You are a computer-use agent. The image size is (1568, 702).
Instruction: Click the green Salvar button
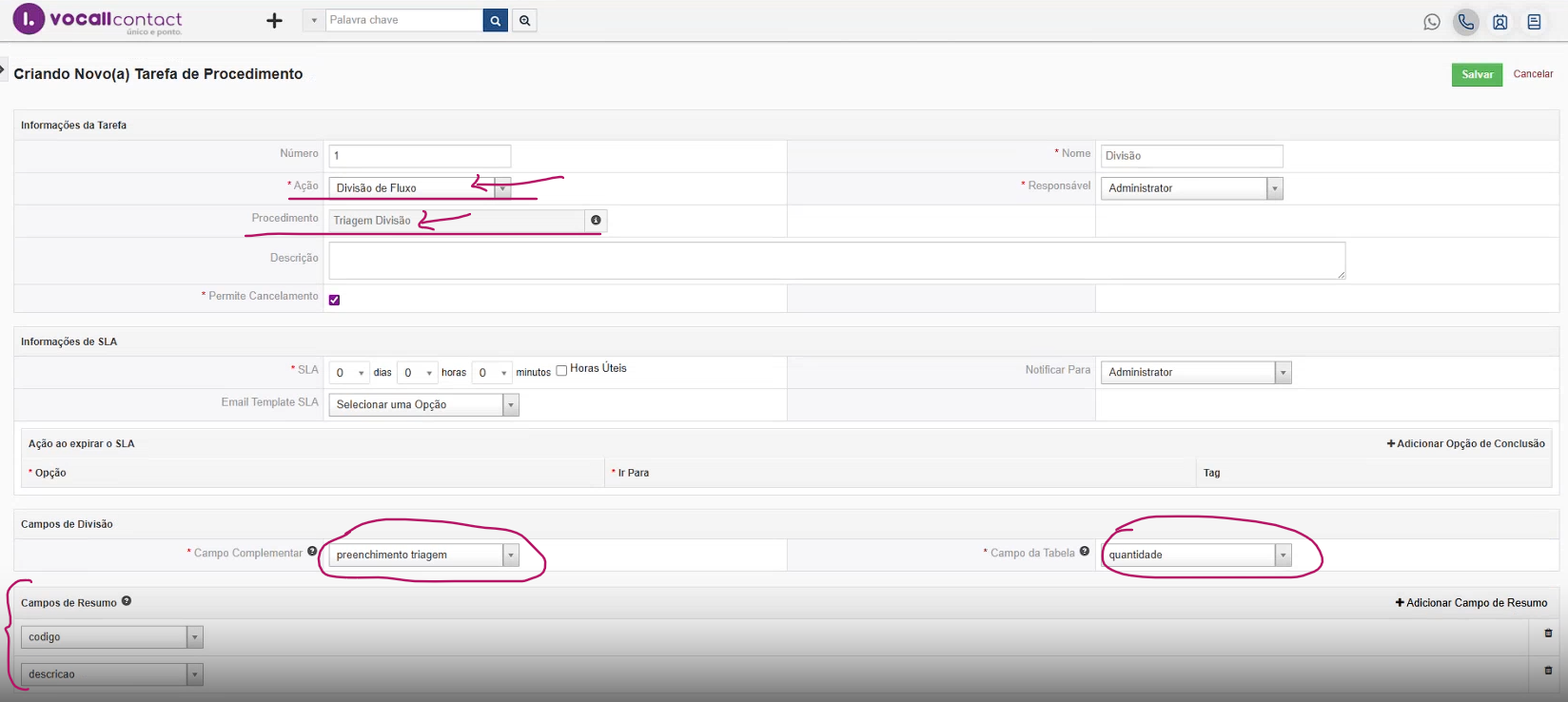pos(1477,74)
